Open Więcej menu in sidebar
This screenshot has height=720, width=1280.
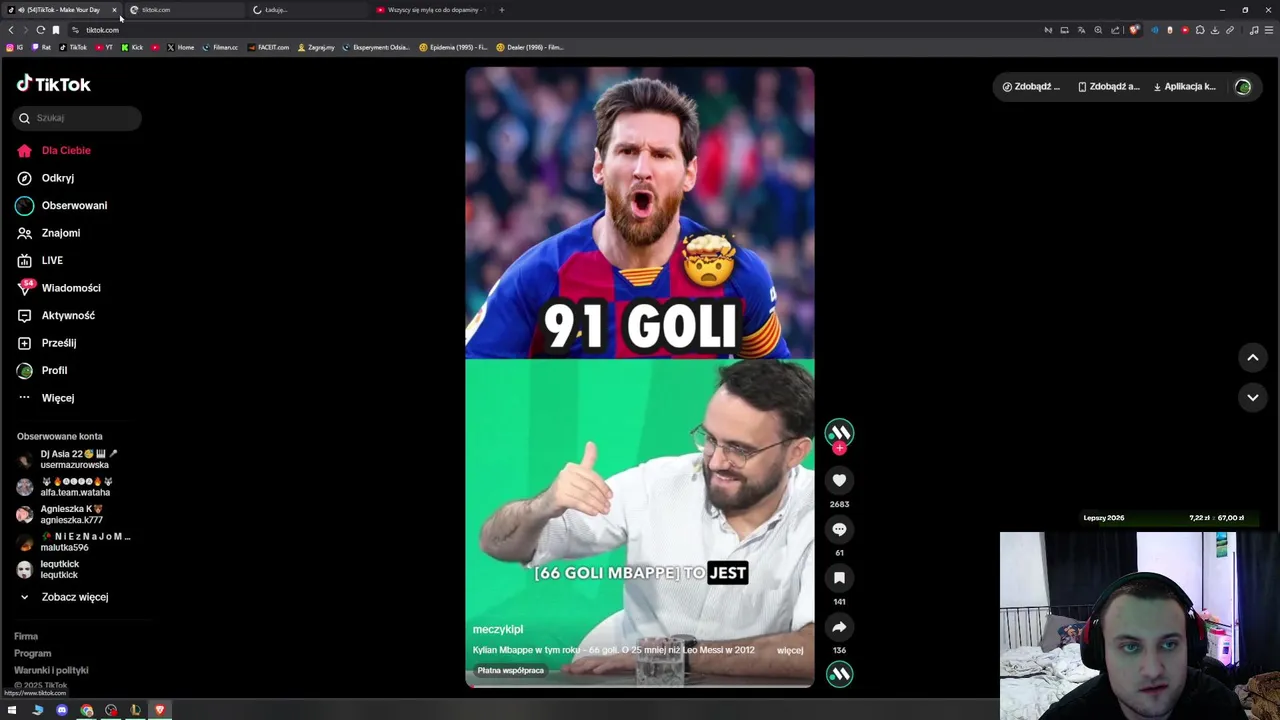pos(46,398)
